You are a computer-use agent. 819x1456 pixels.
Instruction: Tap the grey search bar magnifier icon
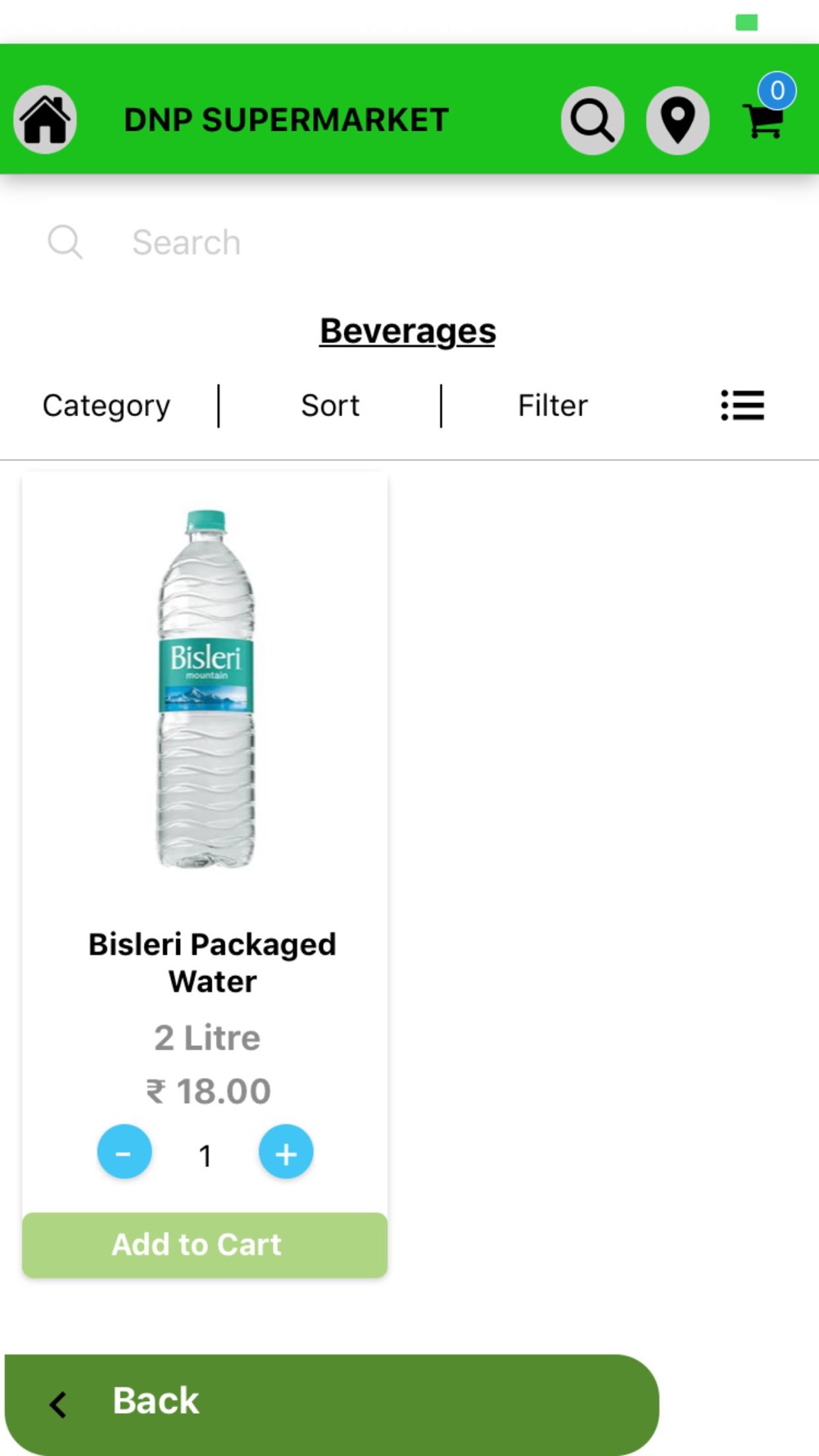tap(66, 242)
